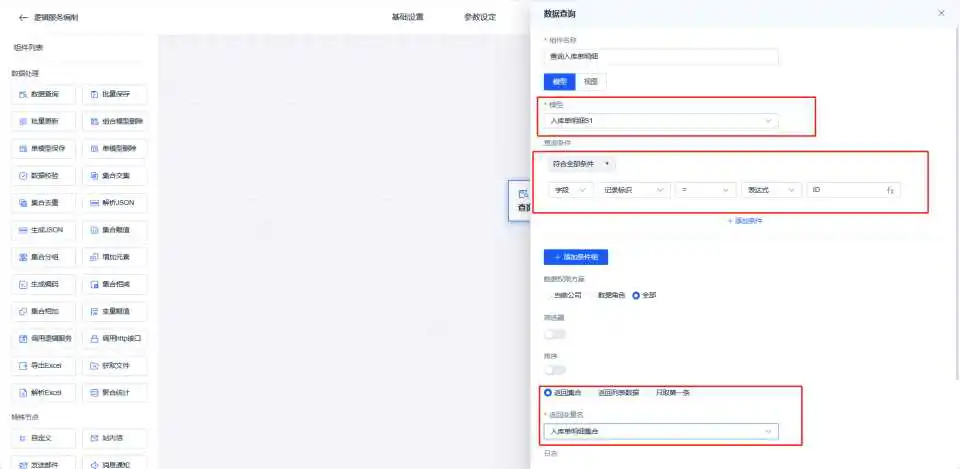This screenshot has height=469, width=960.
Task: Select the 集合分组 component
Action: pyautogui.click(x=43, y=257)
